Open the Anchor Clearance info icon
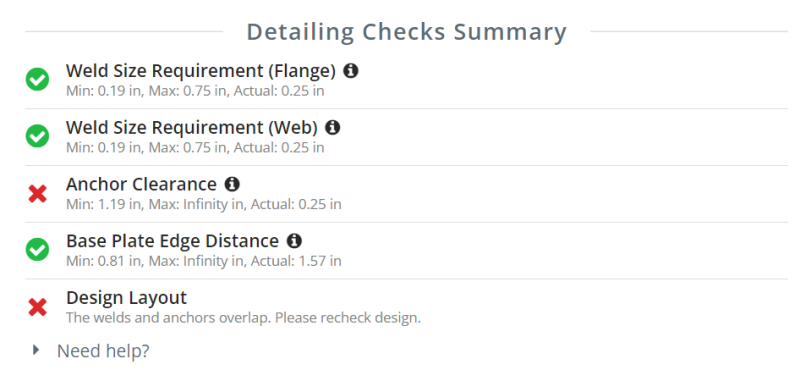 point(232,184)
